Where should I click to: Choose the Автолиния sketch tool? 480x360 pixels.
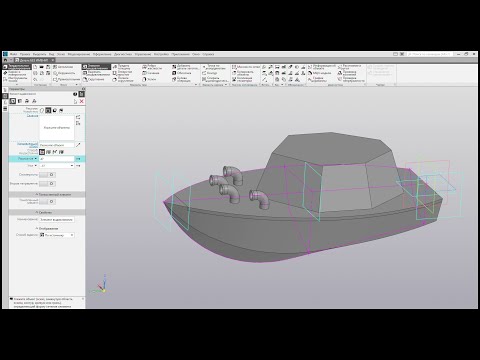63,67
